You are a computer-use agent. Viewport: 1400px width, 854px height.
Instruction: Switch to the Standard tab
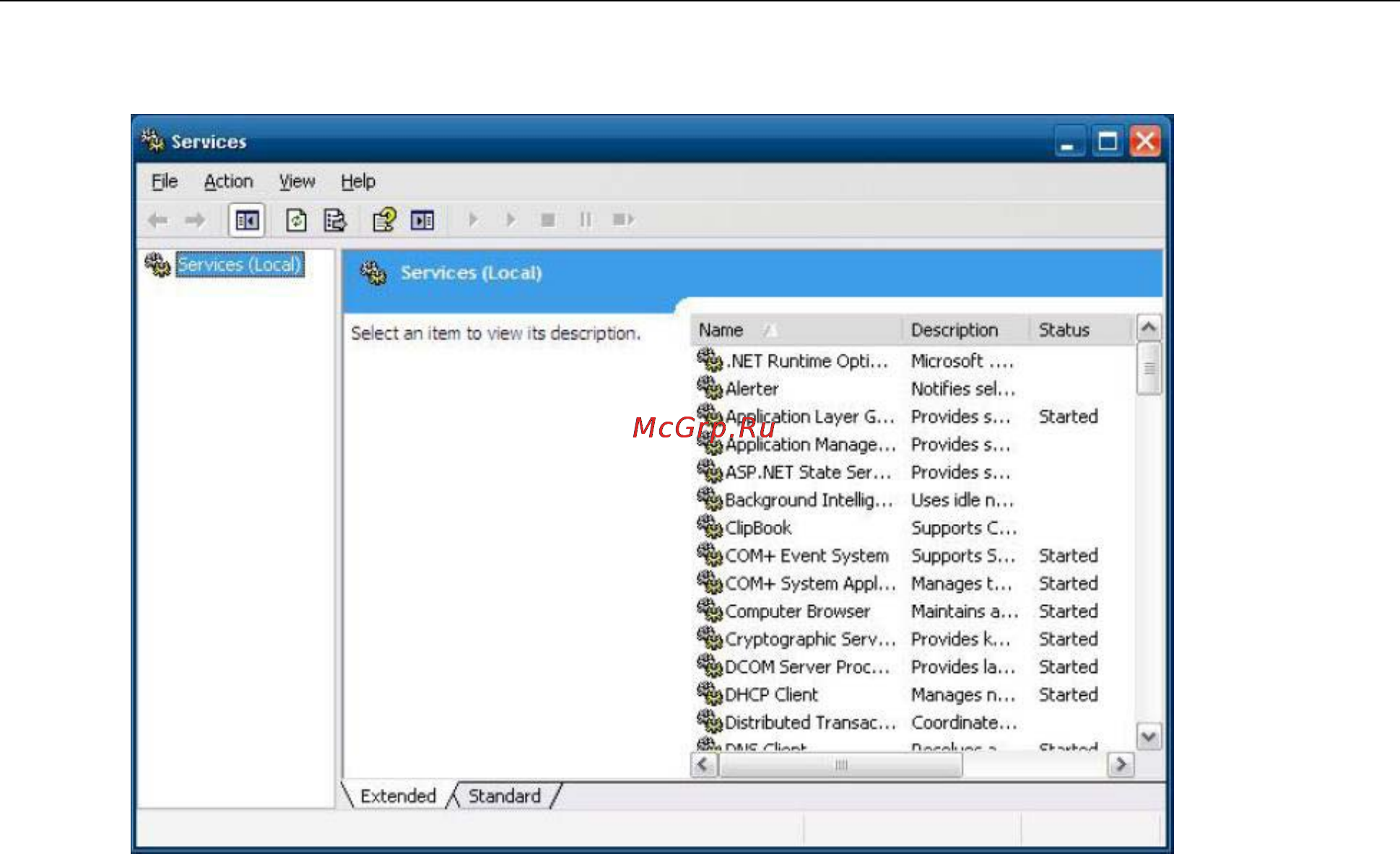click(504, 796)
